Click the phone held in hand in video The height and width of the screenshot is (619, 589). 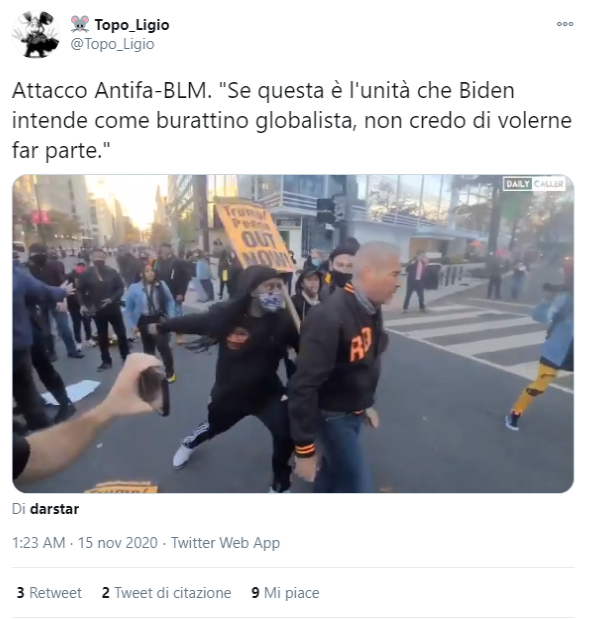[x=155, y=389]
